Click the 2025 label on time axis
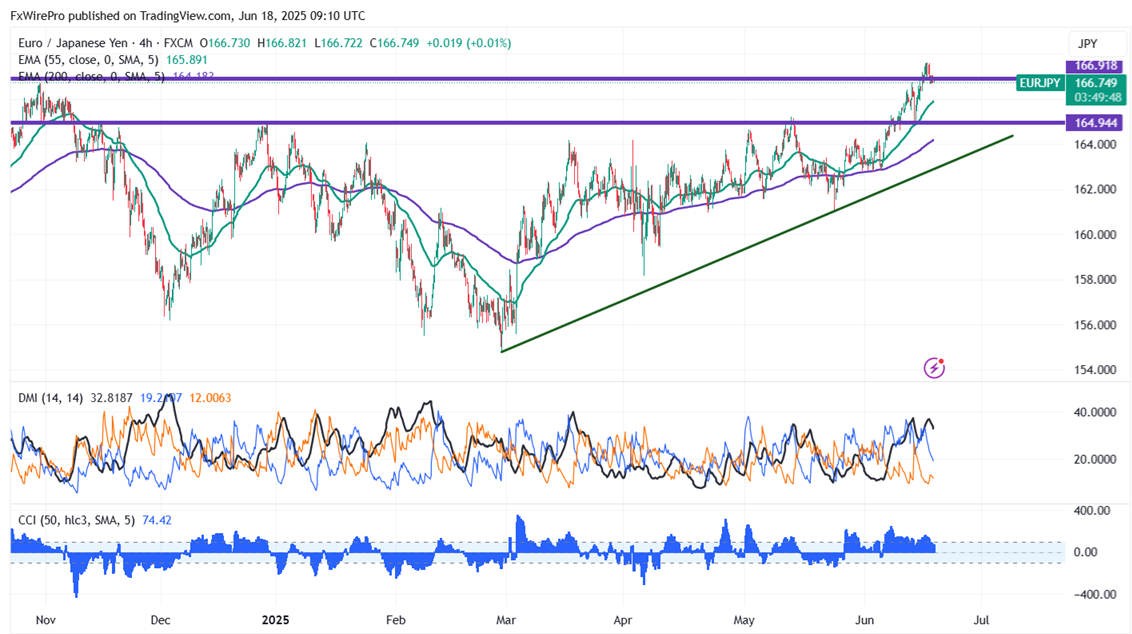The height and width of the screenshot is (634, 1132). coord(275,620)
